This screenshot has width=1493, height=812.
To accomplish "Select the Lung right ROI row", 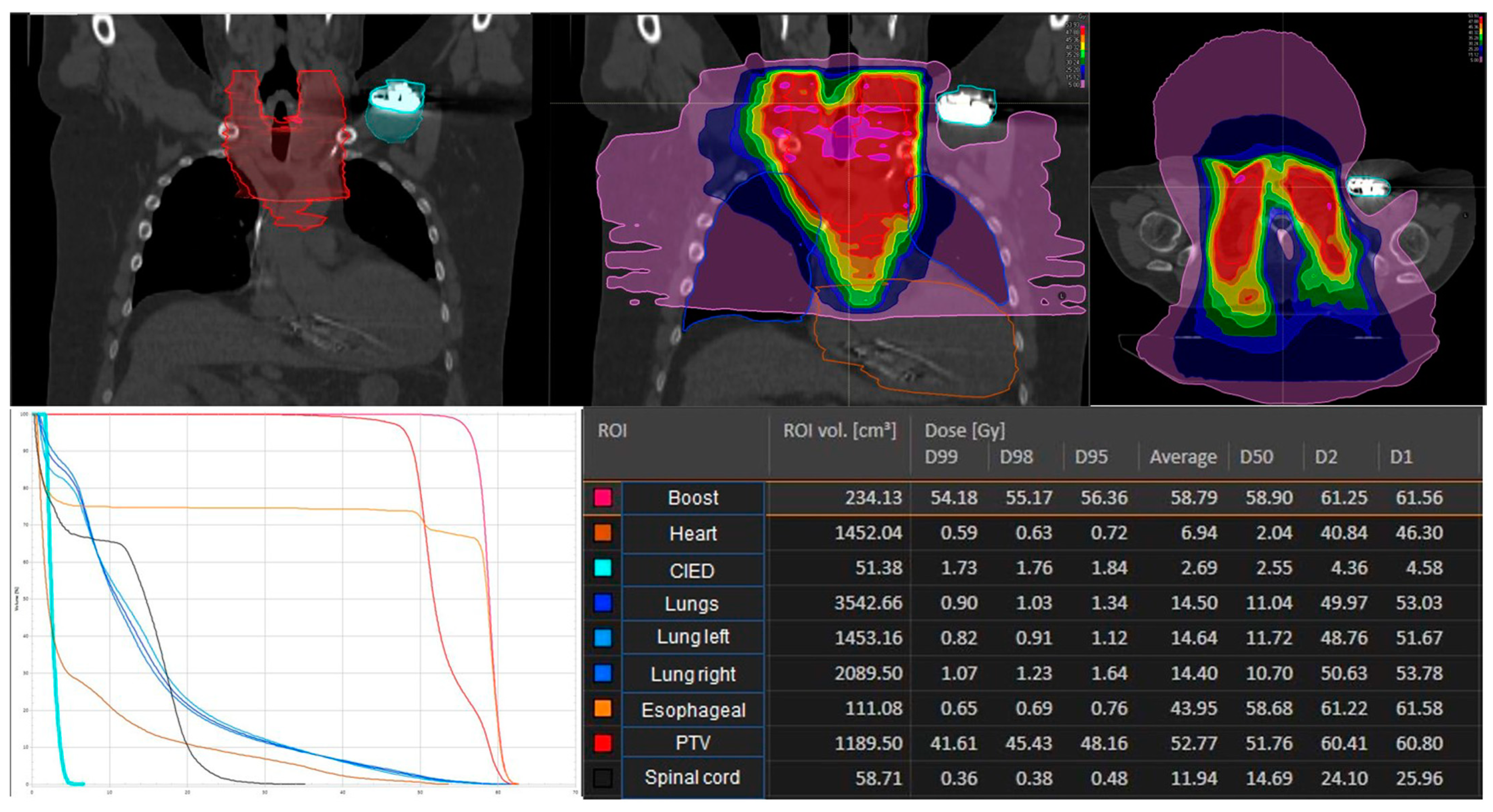I will [692, 673].
